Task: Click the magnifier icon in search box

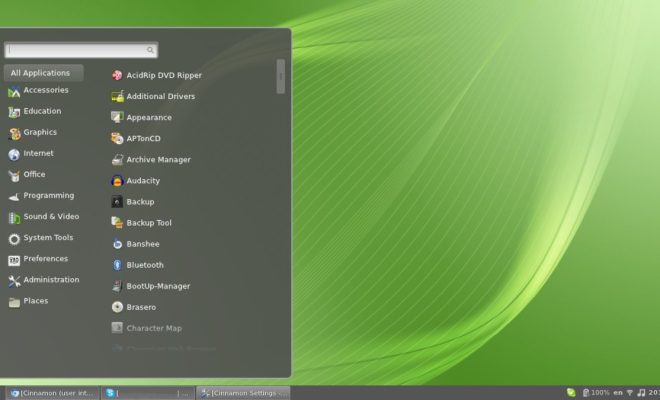Action: click(x=150, y=50)
